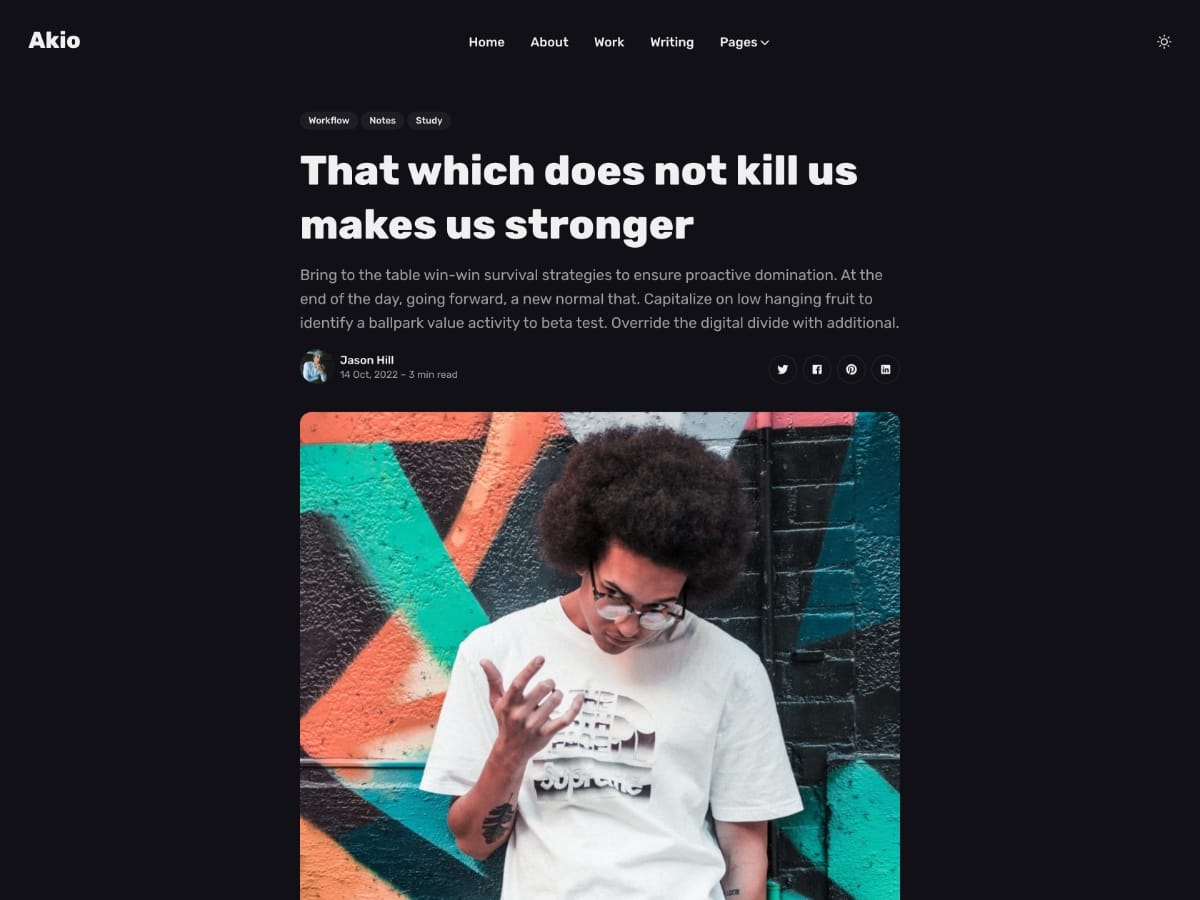The image size is (1200, 900).
Task: Open the graffiti featured image
Action: 600,656
